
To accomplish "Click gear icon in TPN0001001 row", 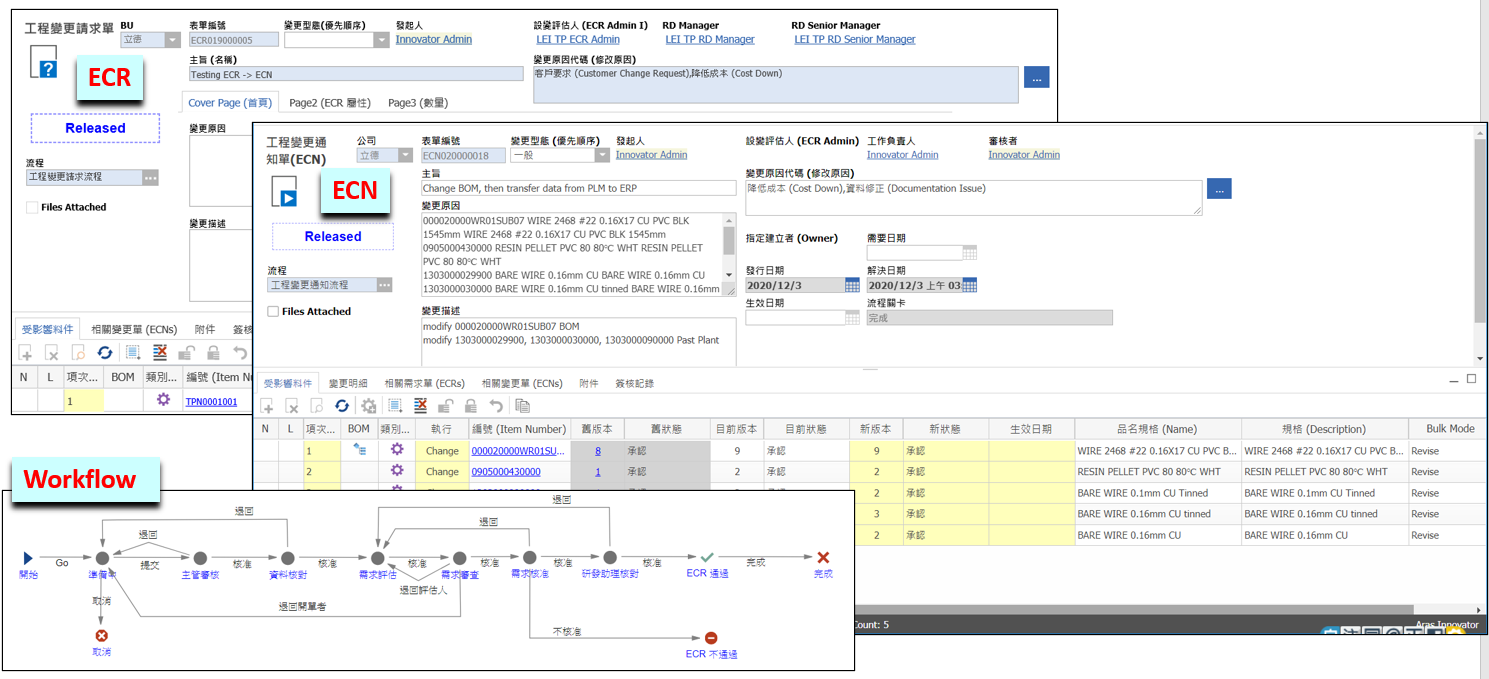I will 164,401.
